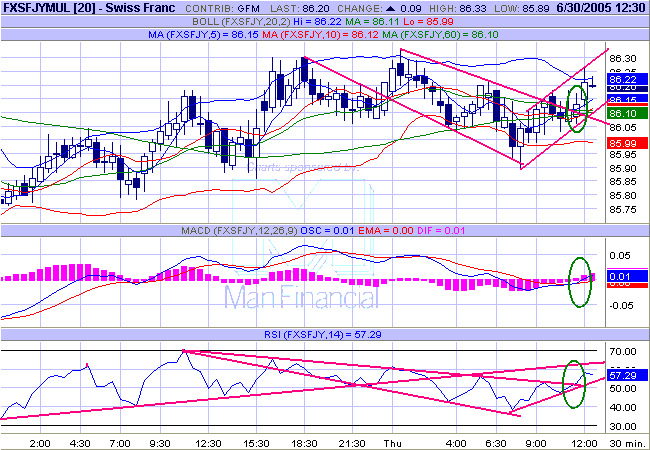
Task: Click the 12:30 time axis label
Action: [x=209, y=443]
